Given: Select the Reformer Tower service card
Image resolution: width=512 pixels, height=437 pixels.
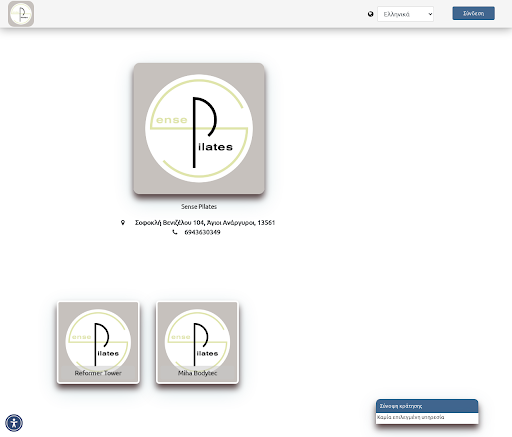Looking at the screenshot, I should point(98,343).
